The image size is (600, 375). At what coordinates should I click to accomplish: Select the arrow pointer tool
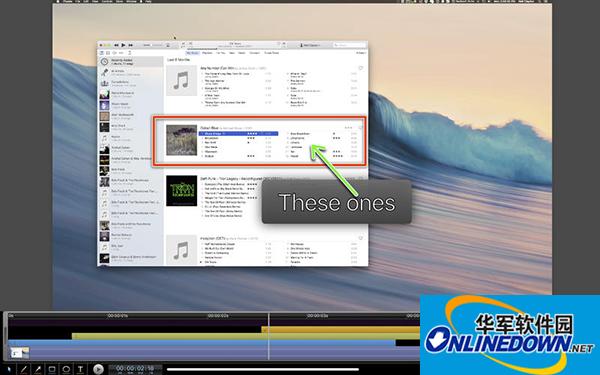click(x=9, y=370)
